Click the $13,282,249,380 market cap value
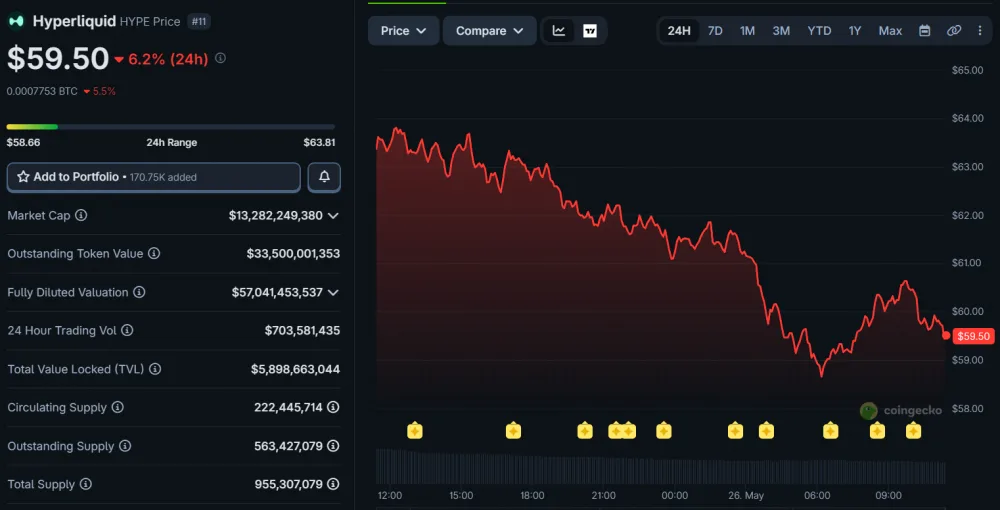Viewport: 1000px width, 510px height. (x=276, y=215)
